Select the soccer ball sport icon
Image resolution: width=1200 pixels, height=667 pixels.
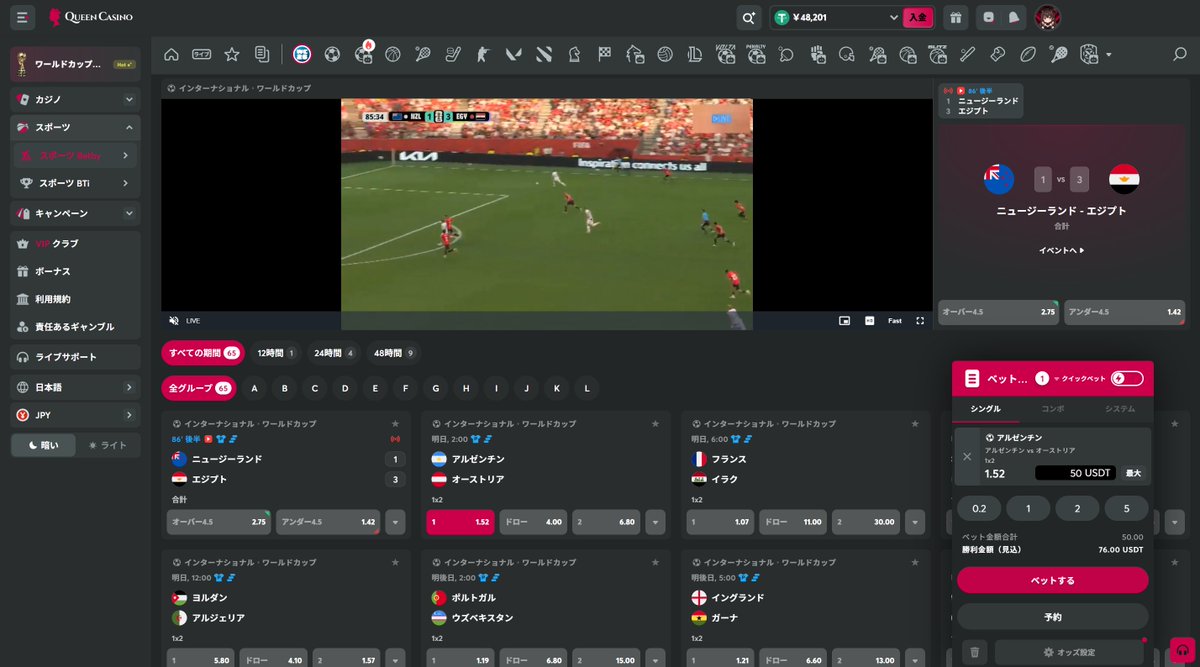(333, 54)
